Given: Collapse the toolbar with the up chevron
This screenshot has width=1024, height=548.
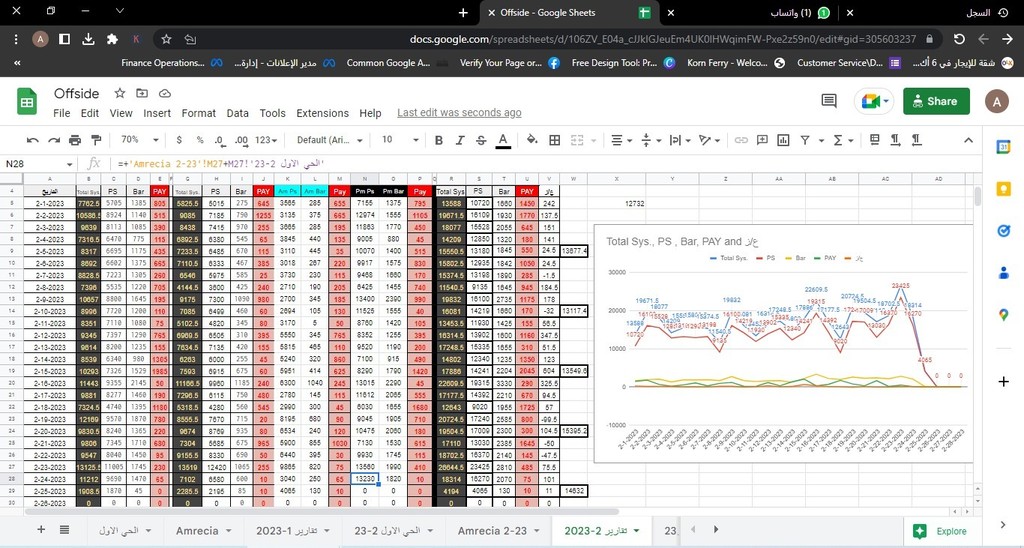Looking at the screenshot, I should pyautogui.click(x=968, y=140).
